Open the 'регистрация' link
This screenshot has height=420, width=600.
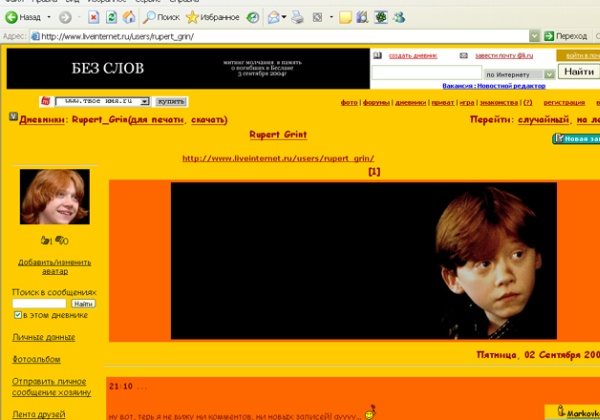pyautogui.click(x=564, y=103)
